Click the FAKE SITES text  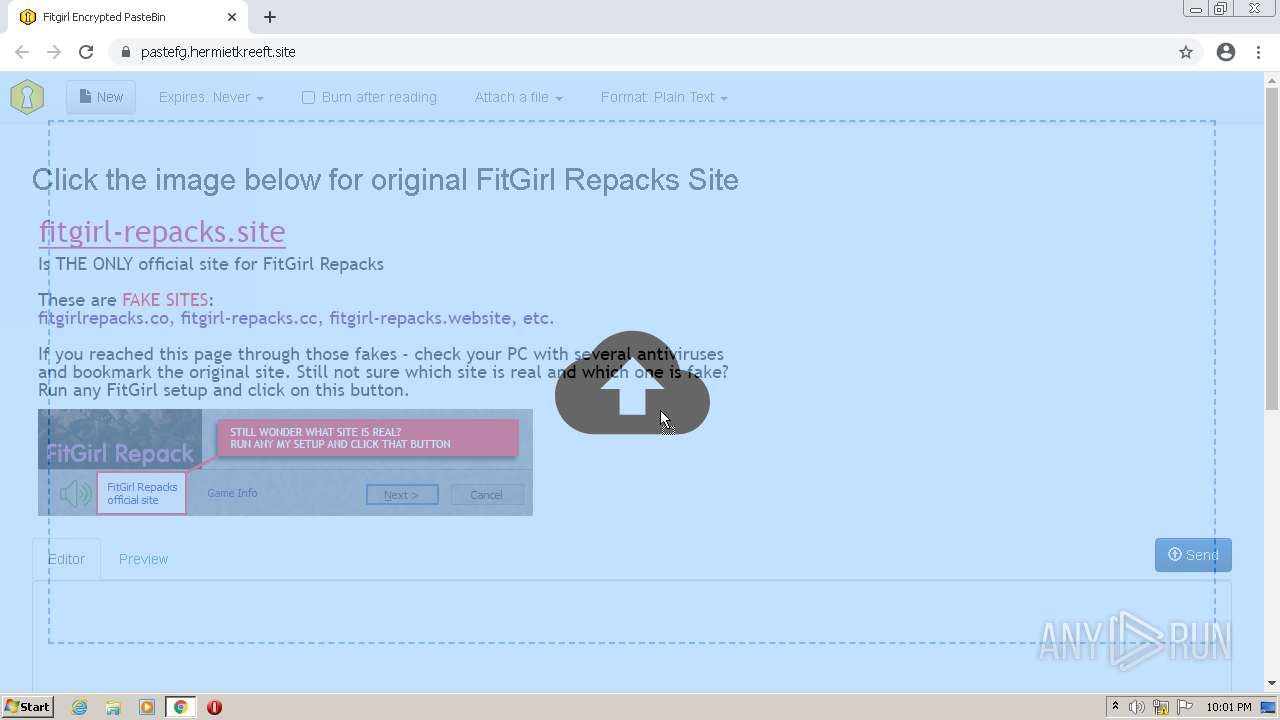pyautogui.click(x=165, y=299)
